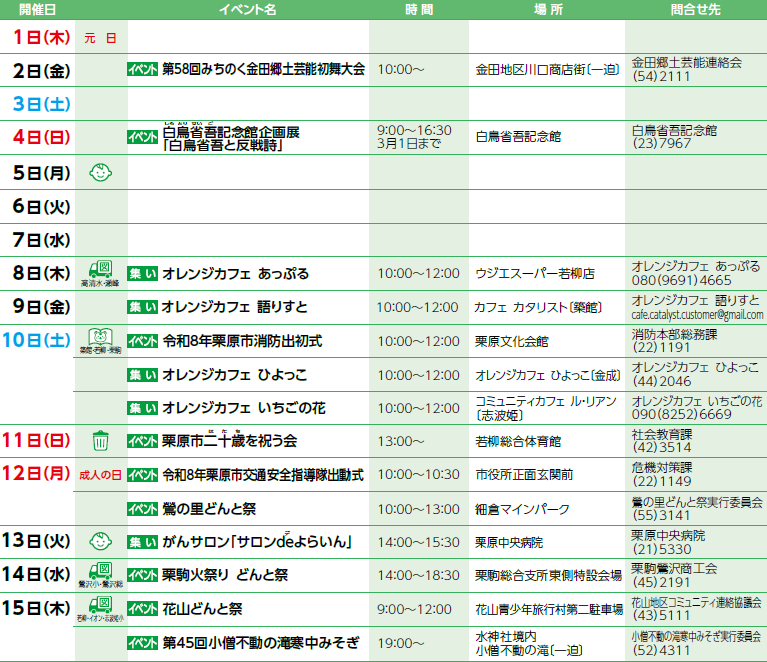
Task: Click the open book icon on the 10th
Action: [100, 337]
